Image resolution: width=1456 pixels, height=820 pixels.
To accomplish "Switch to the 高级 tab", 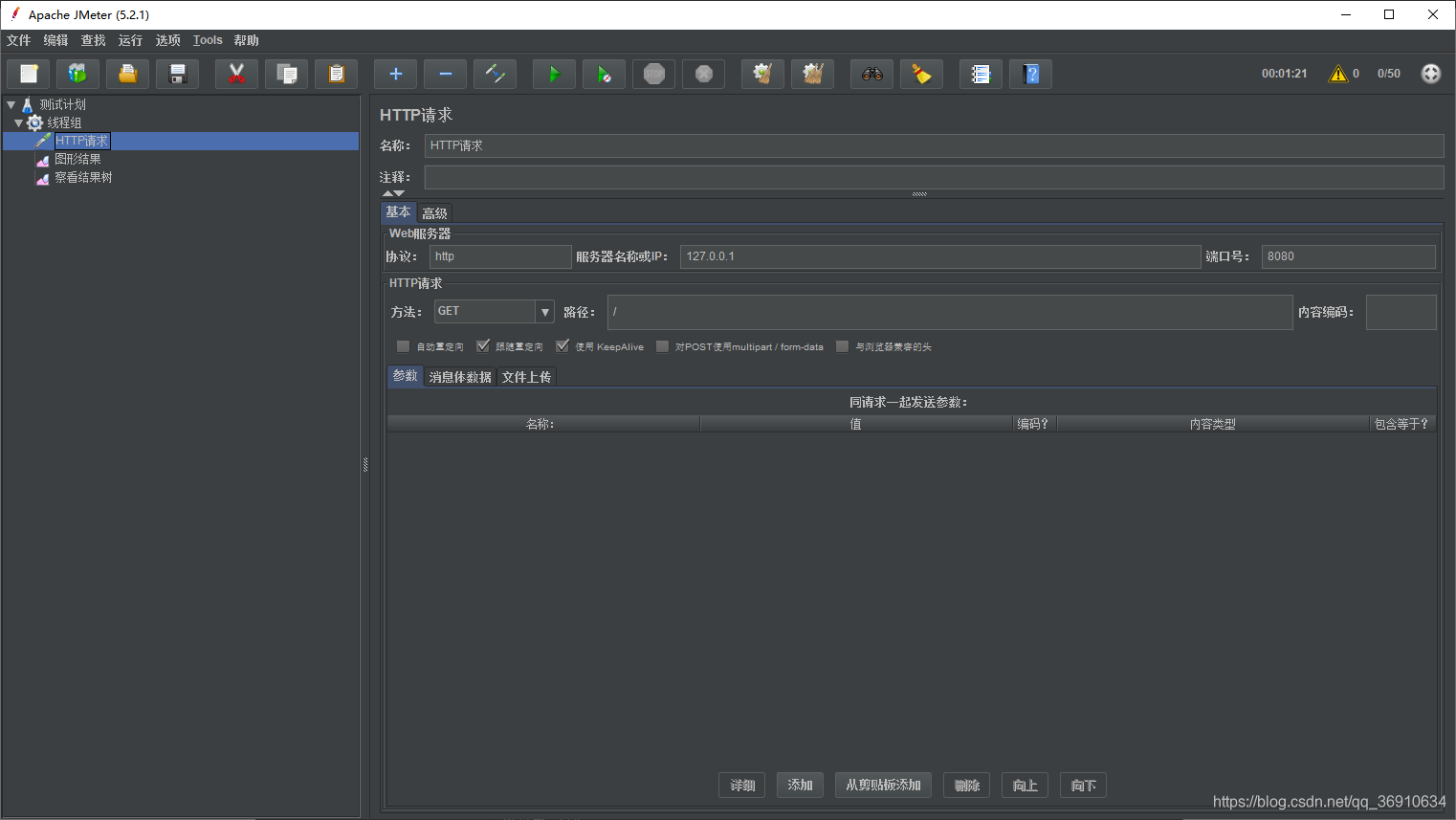I will (x=434, y=213).
